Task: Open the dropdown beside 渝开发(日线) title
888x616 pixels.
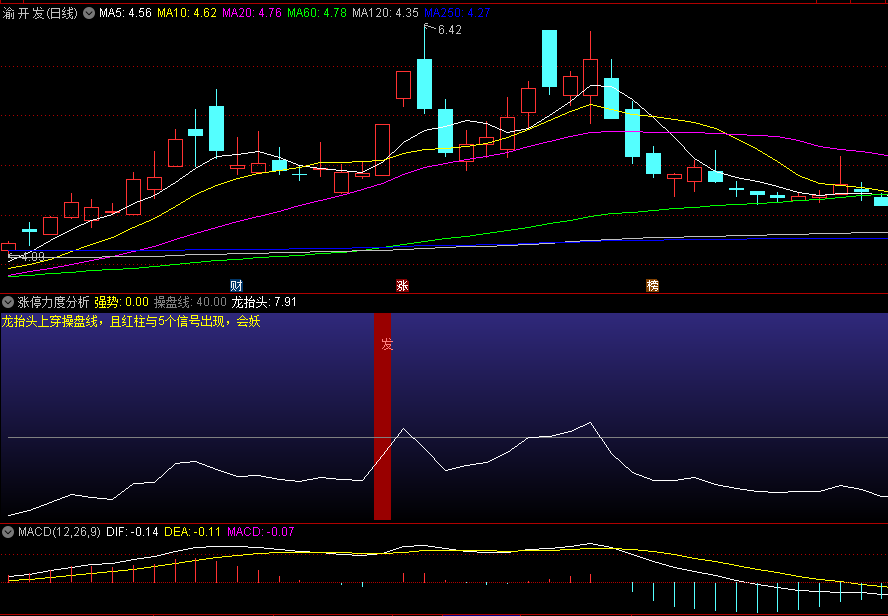Action: click(89, 14)
